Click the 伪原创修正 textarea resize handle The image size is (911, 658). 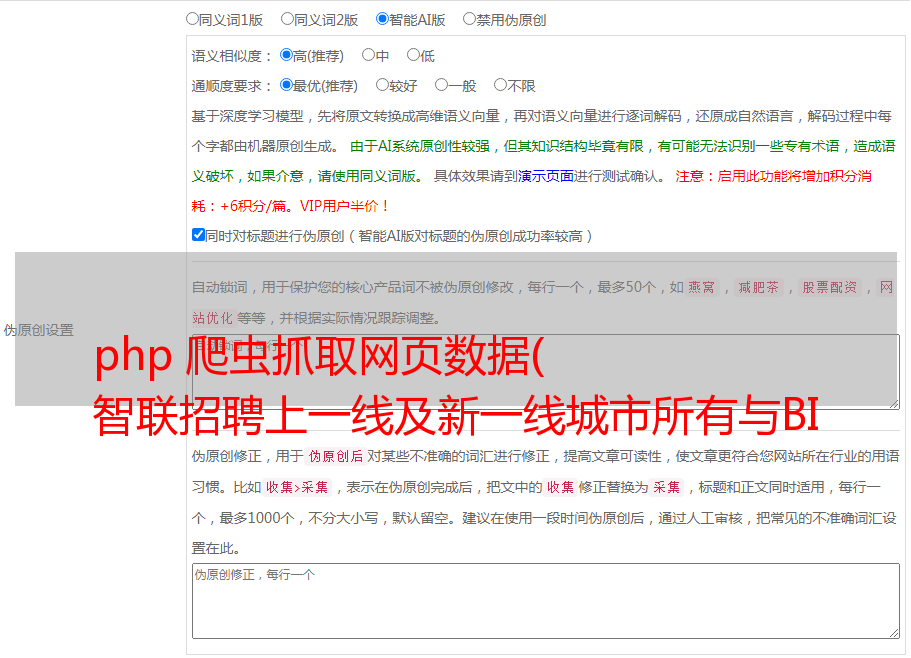pos(894,633)
